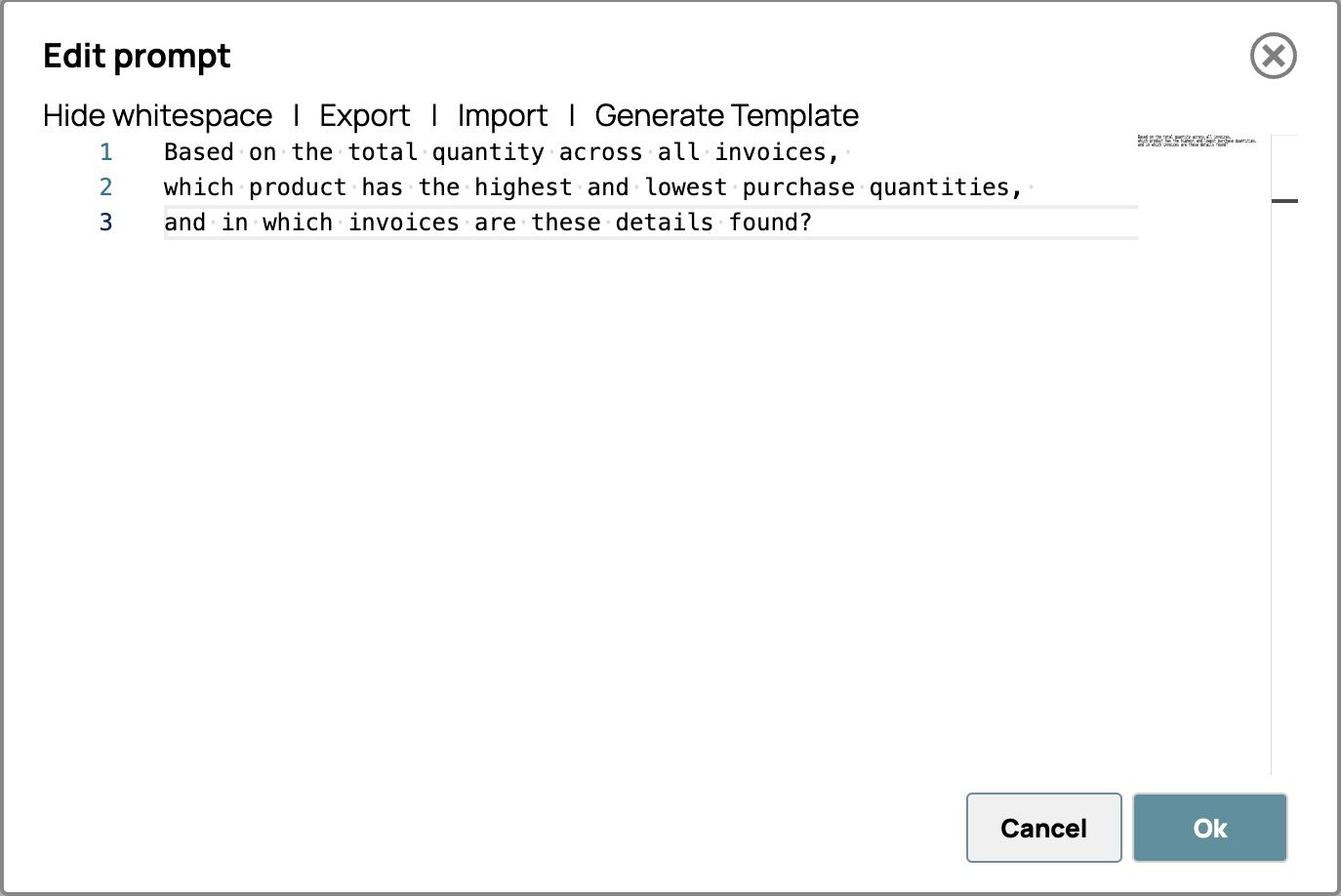Click the "Edit prompt" dialog title
The image size is (1341, 896).
tap(137, 57)
